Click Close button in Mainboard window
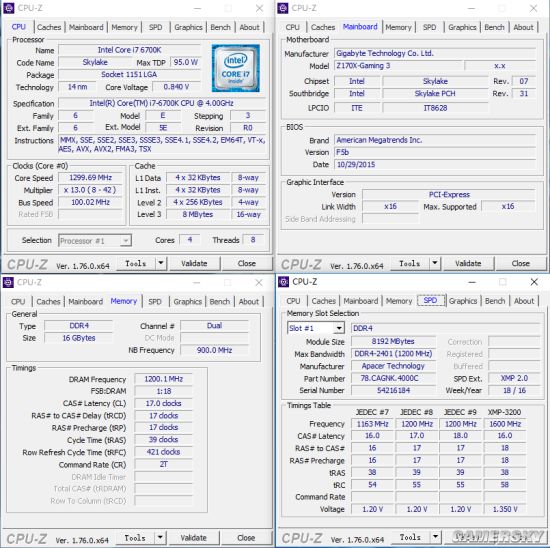 click(521, 263)
